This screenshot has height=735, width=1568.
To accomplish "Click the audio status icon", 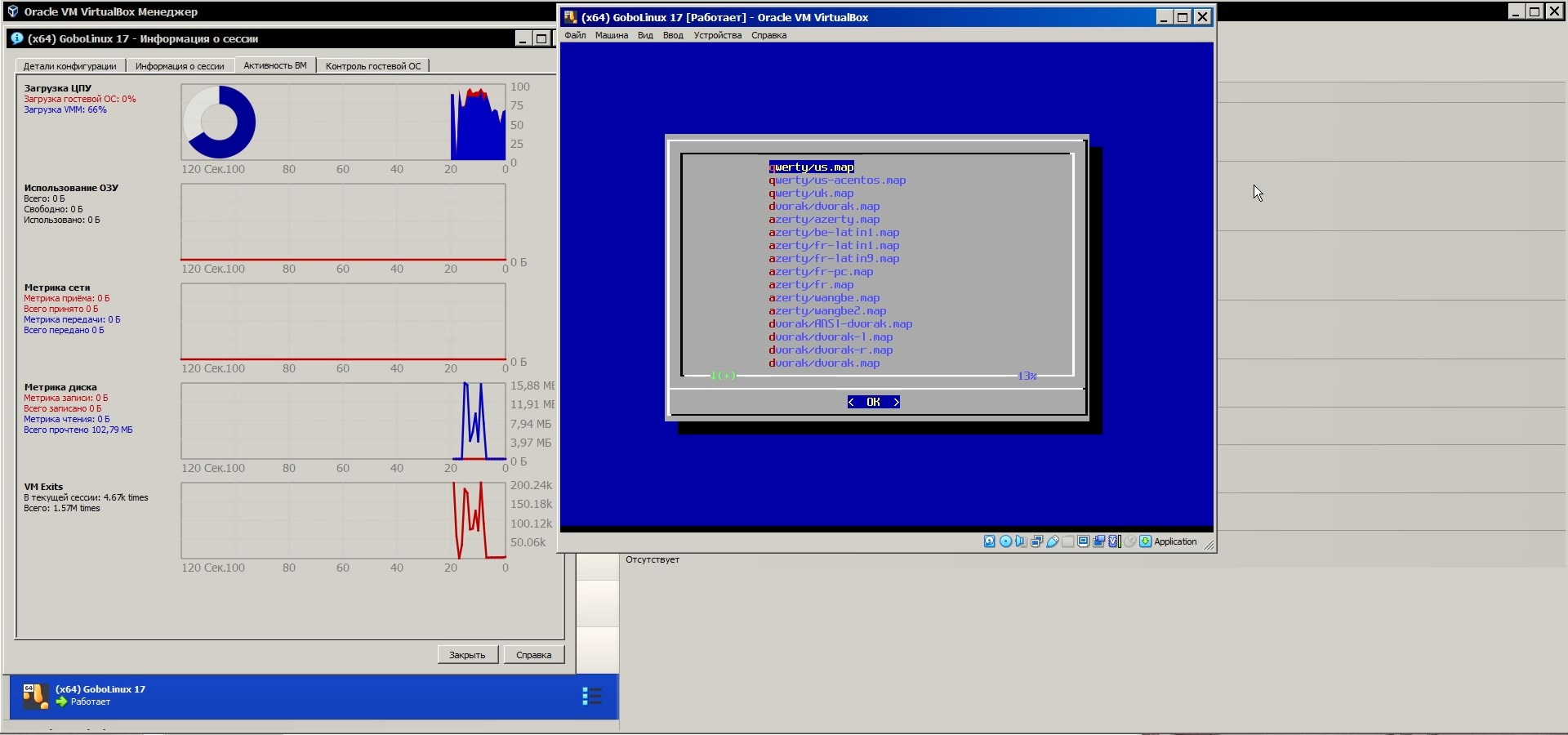I will [1021, 541].
